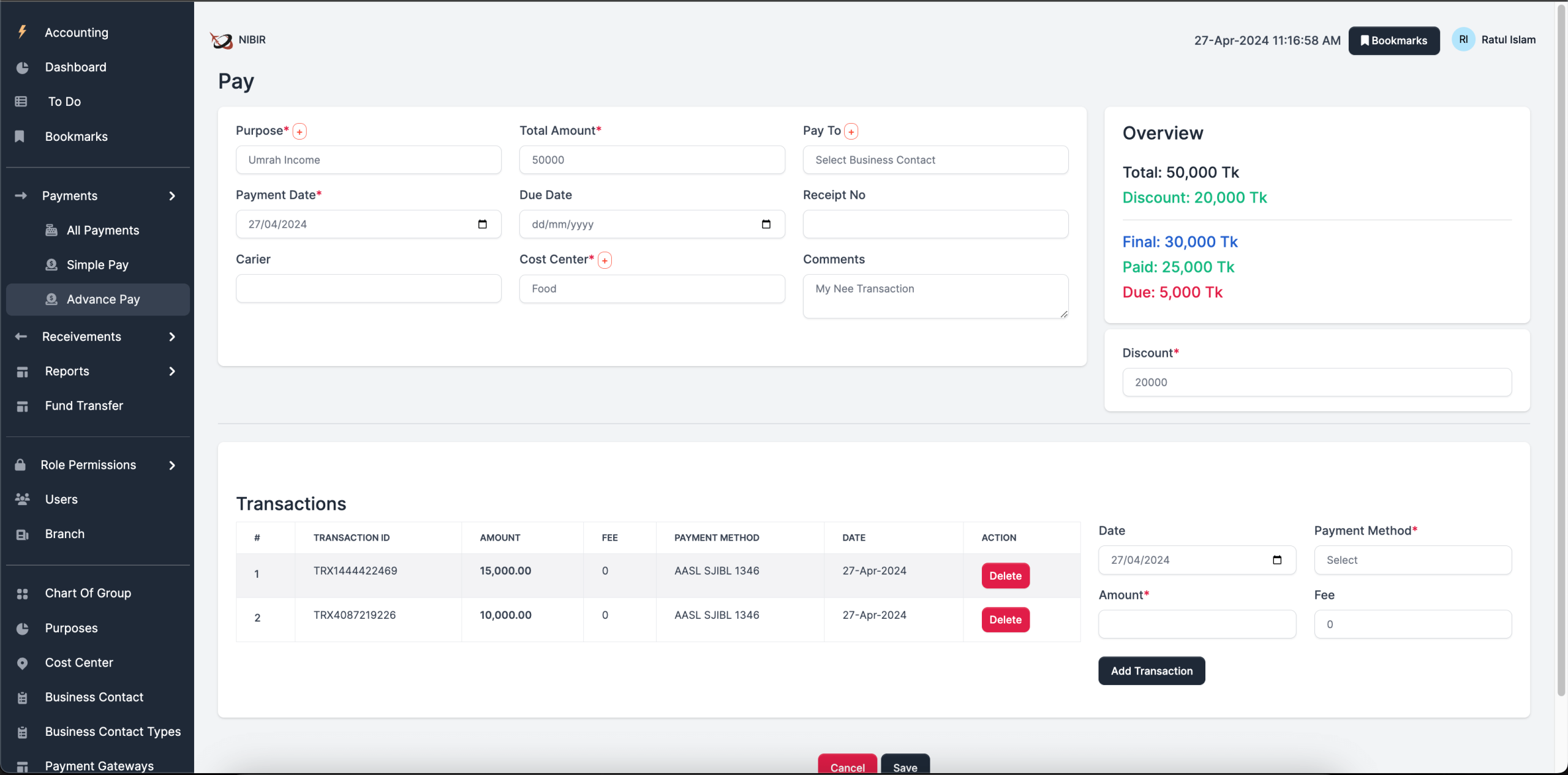Open Simple Pay in sidebar

[97, 265]
